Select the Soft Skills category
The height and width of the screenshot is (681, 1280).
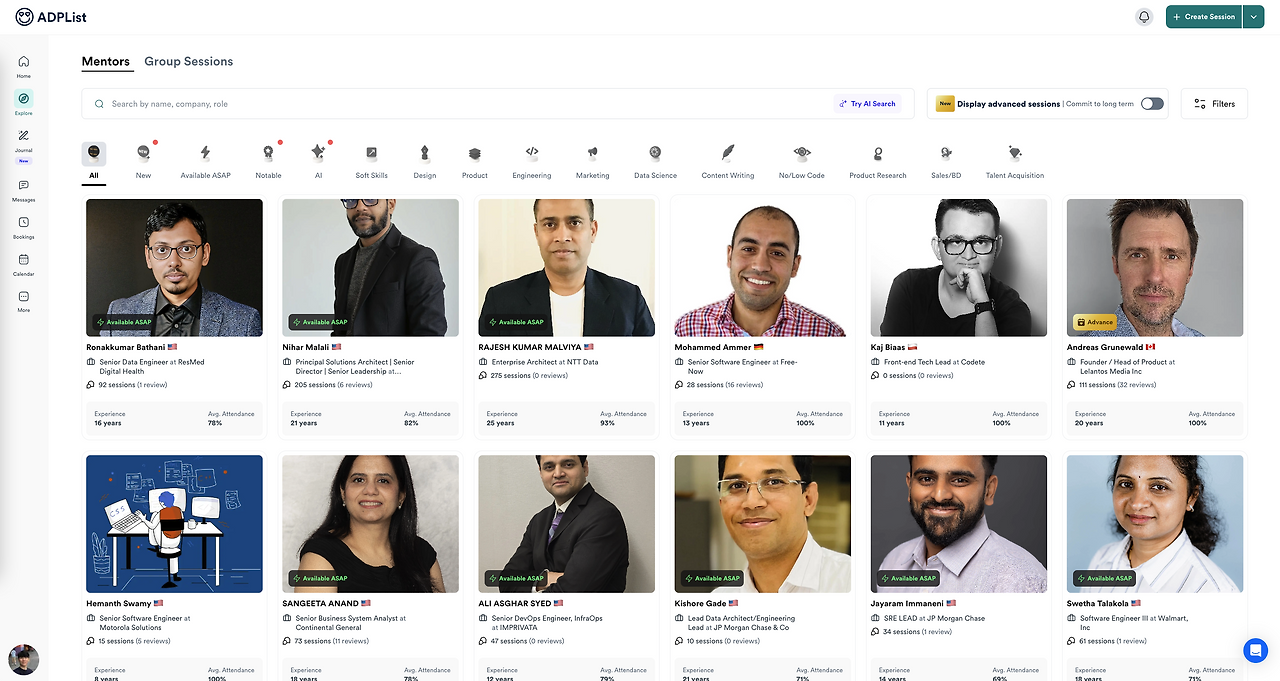[x=371, y=161]
